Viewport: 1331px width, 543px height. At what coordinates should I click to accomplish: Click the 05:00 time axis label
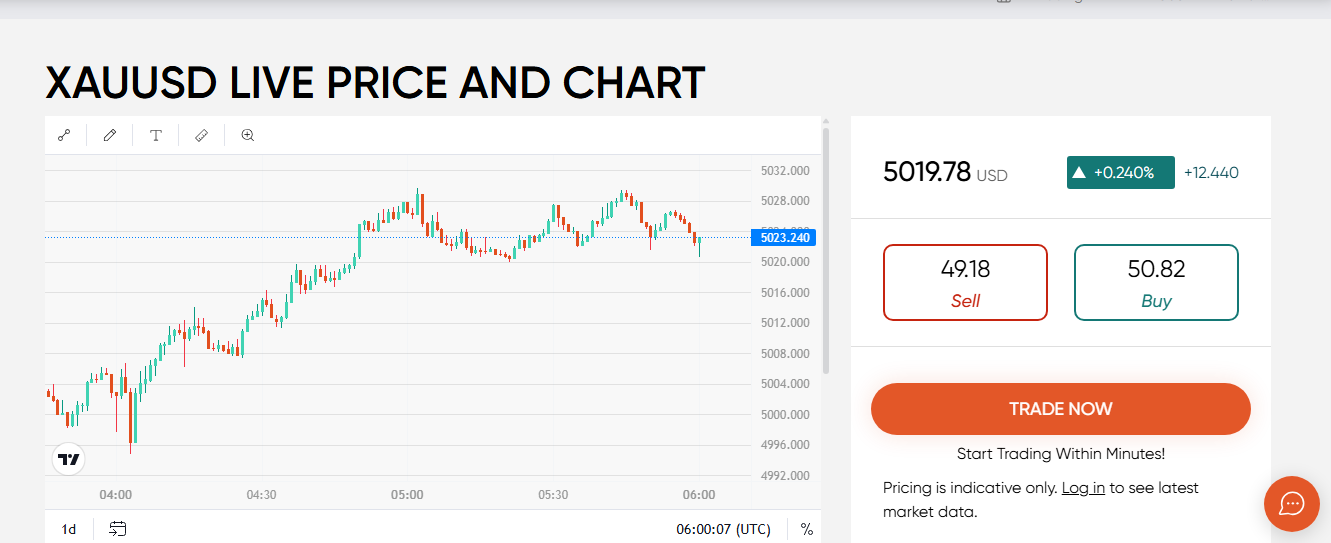tap(407, 494)
